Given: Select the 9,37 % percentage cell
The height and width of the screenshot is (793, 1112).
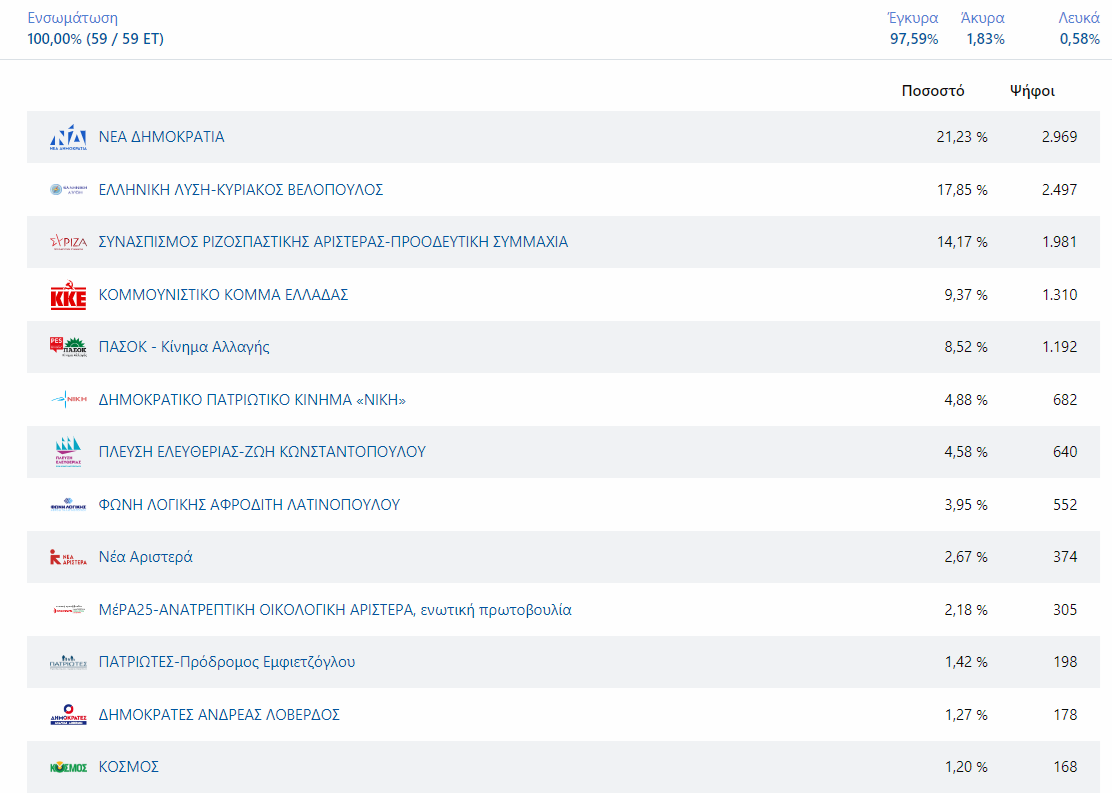Looking at the screenshot, I should point(966,294).
